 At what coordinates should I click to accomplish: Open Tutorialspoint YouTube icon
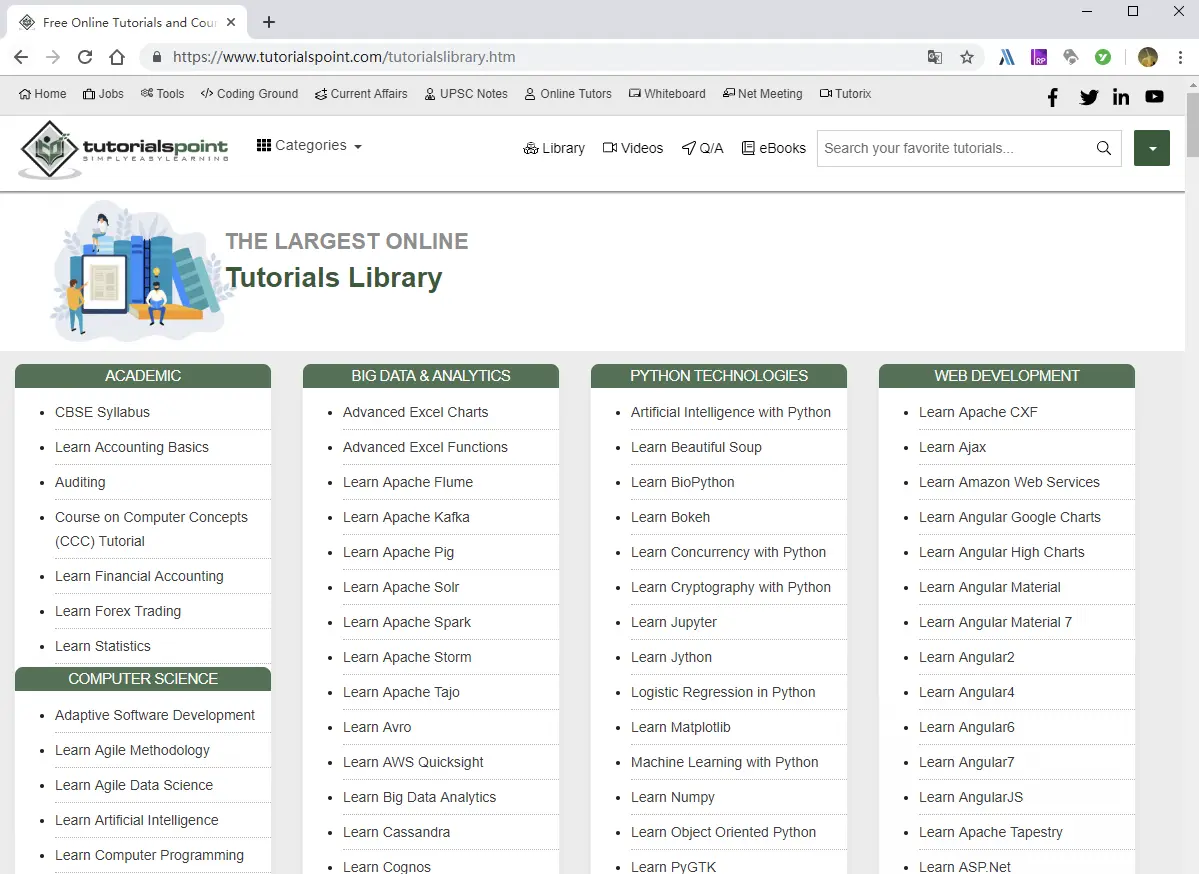[1155, 96]
